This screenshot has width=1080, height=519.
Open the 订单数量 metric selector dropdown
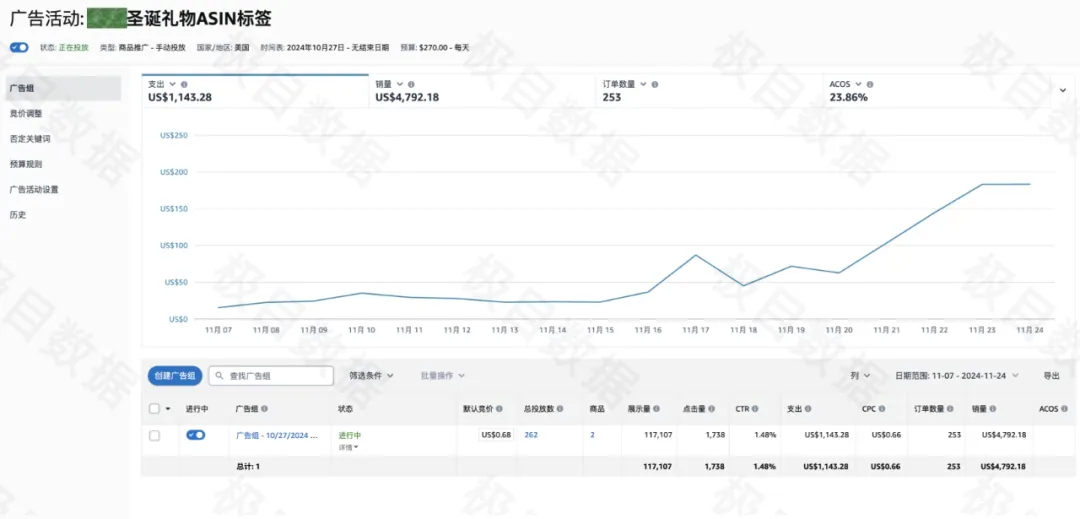coord(643,84)
